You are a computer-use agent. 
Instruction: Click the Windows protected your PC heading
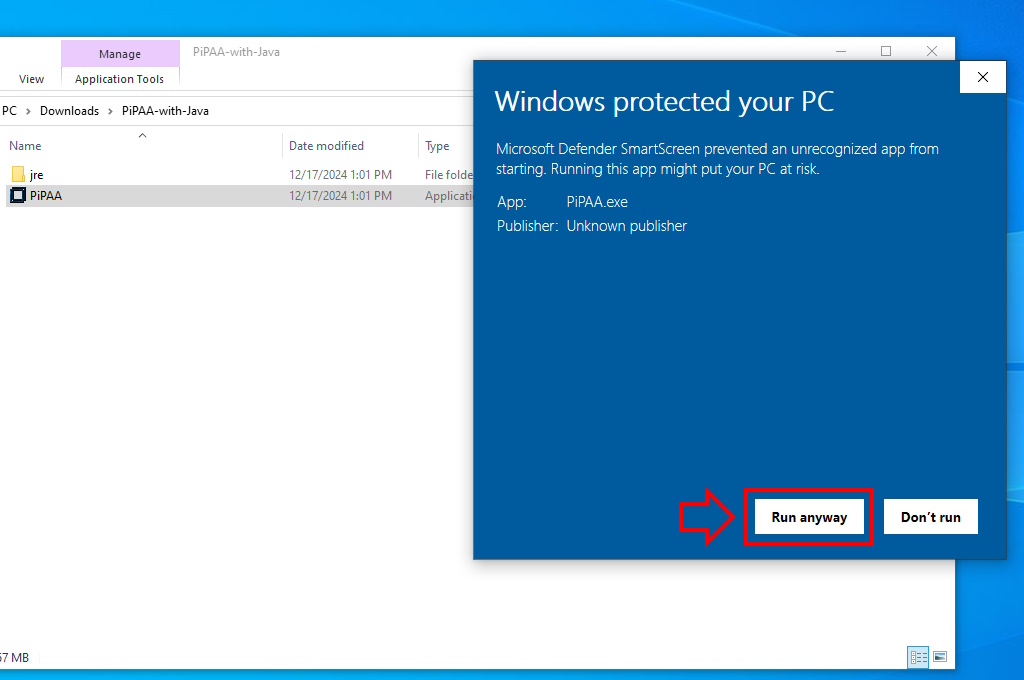pos(664,102)
